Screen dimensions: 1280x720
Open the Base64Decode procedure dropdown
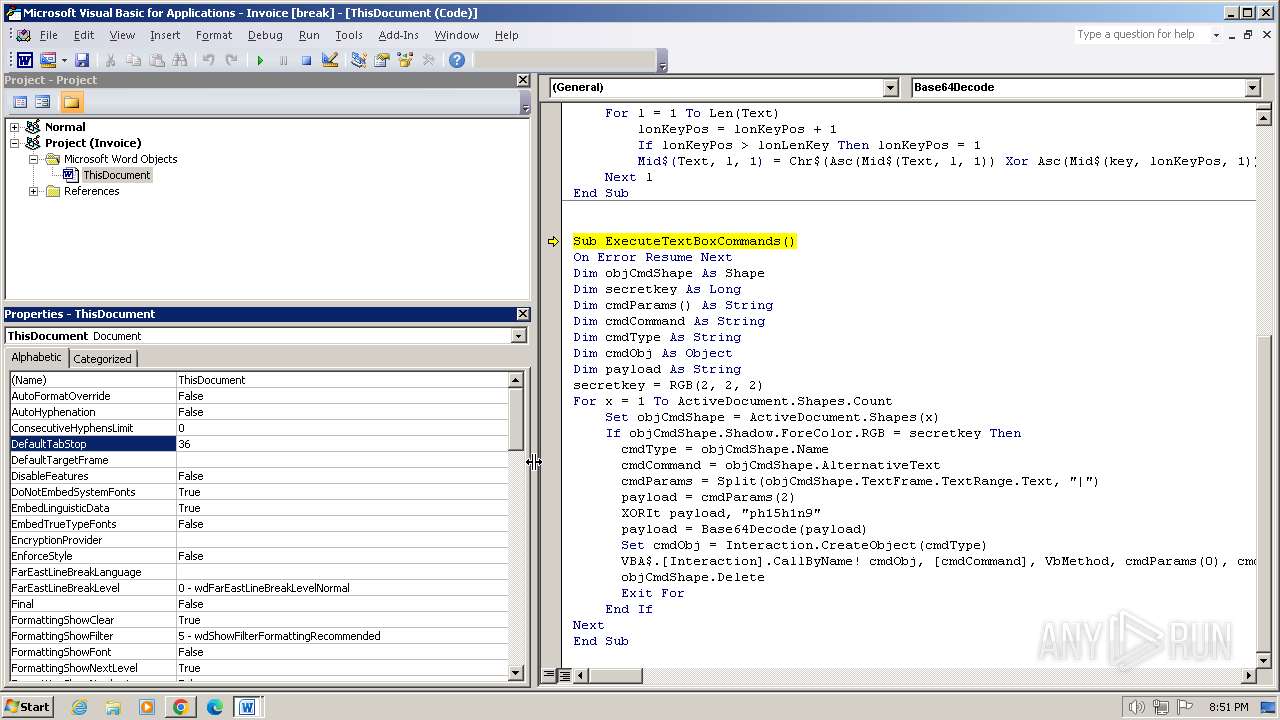point(1252,87)
